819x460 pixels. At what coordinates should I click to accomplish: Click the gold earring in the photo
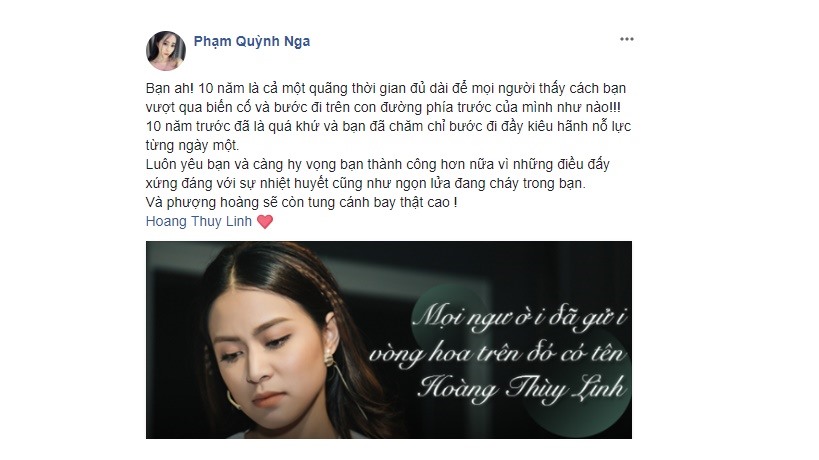pos(330,358)
